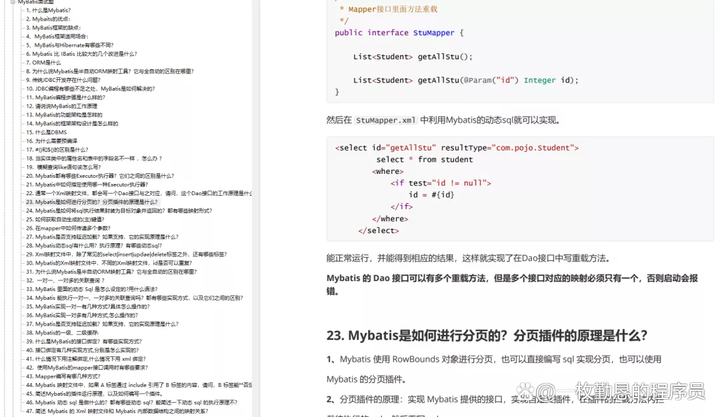This screenshot has height=417, width=720.
Task: Open outline item 28 on Mybatis dynamic sql usage
Action: coord(94,246)
